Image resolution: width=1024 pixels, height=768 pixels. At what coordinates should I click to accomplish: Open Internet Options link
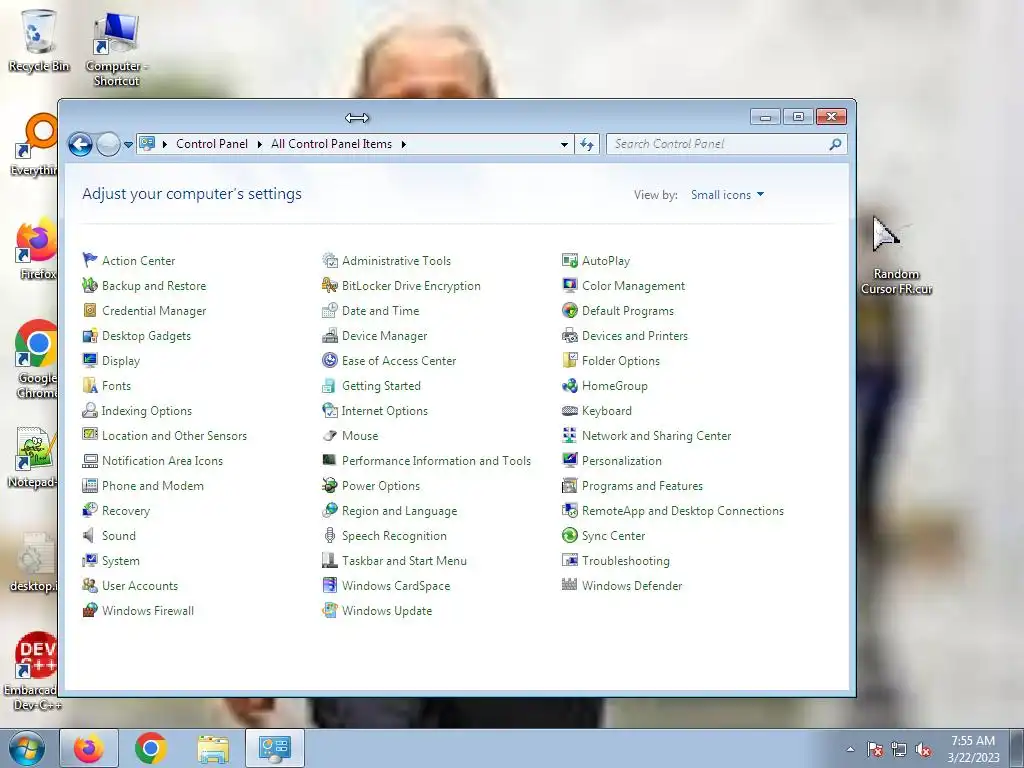point(385,410)
